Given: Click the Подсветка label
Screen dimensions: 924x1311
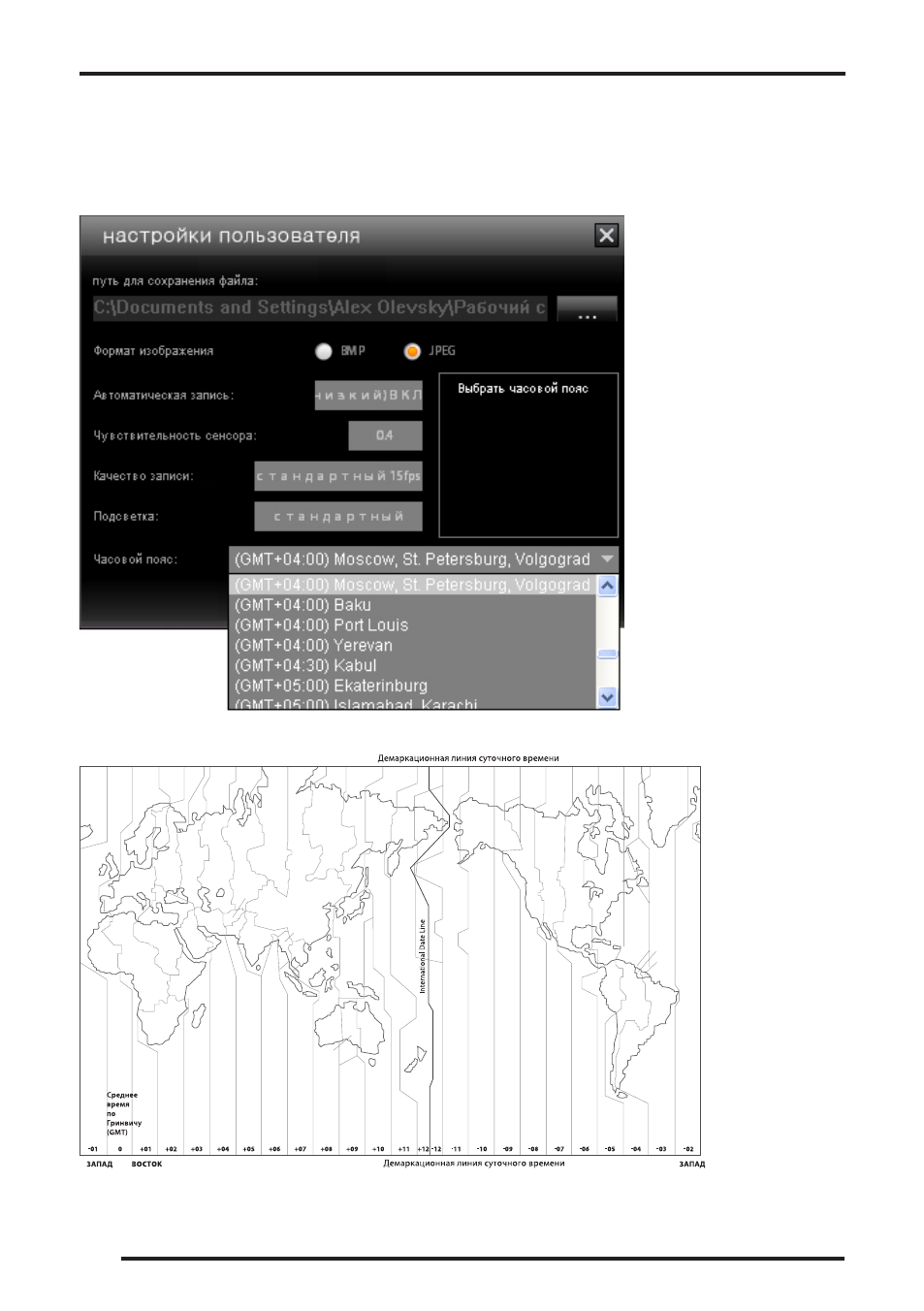Looking at the screenshot, I should coord(126,517).
